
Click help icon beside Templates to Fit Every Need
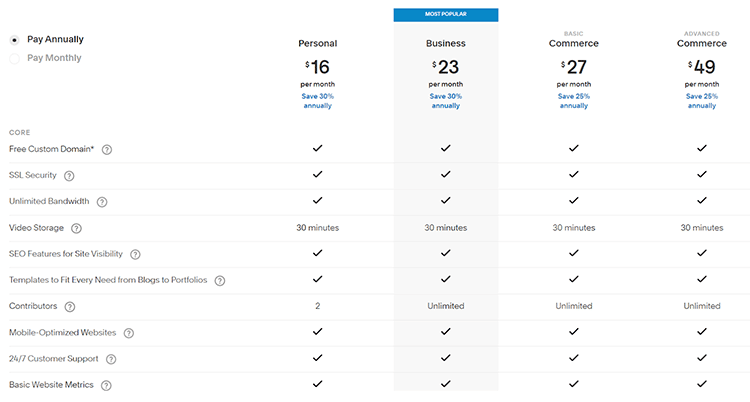click(220, 280)
